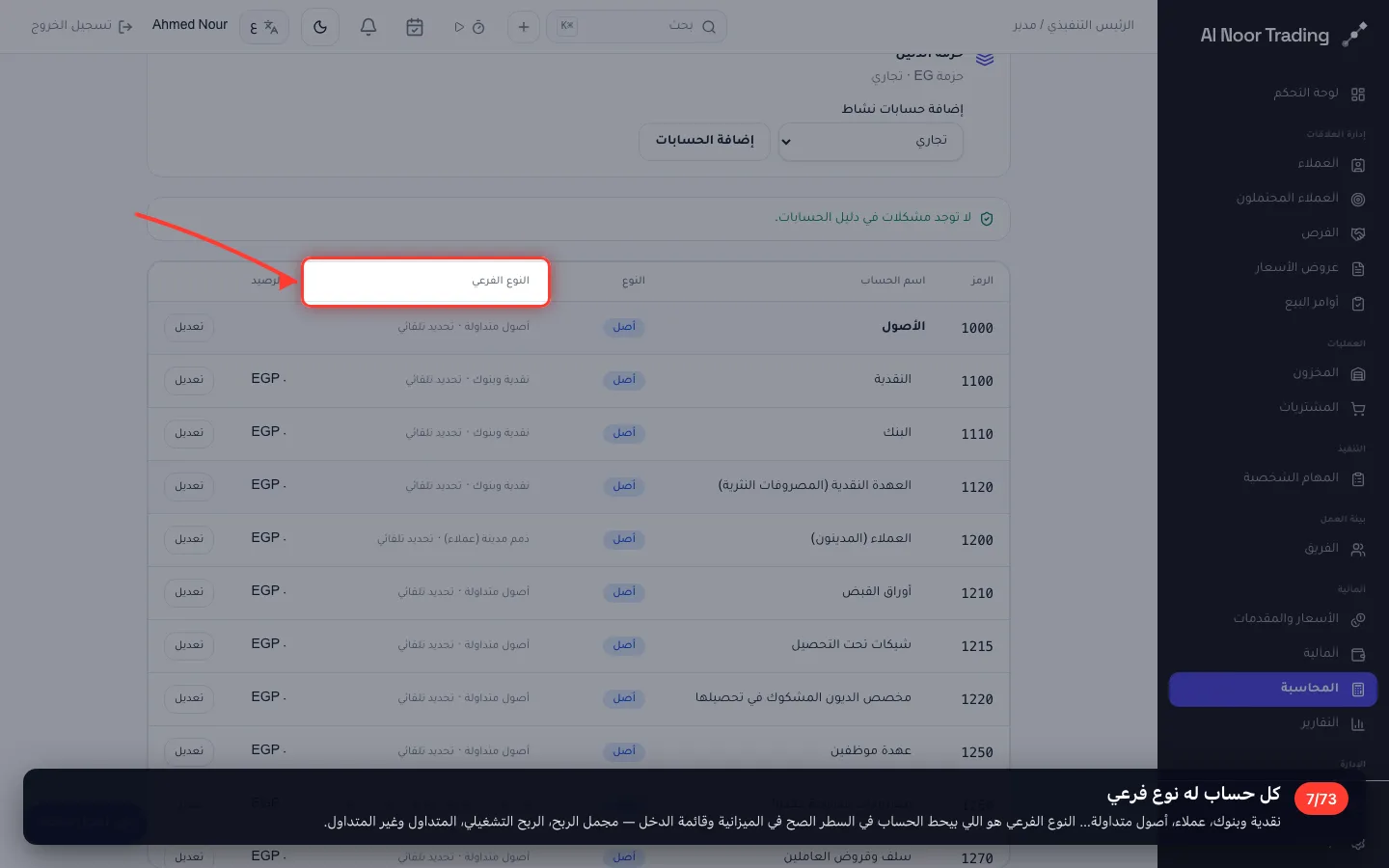
Task: Click تسجيل الخروج to log out
Action: pos(82,26)
